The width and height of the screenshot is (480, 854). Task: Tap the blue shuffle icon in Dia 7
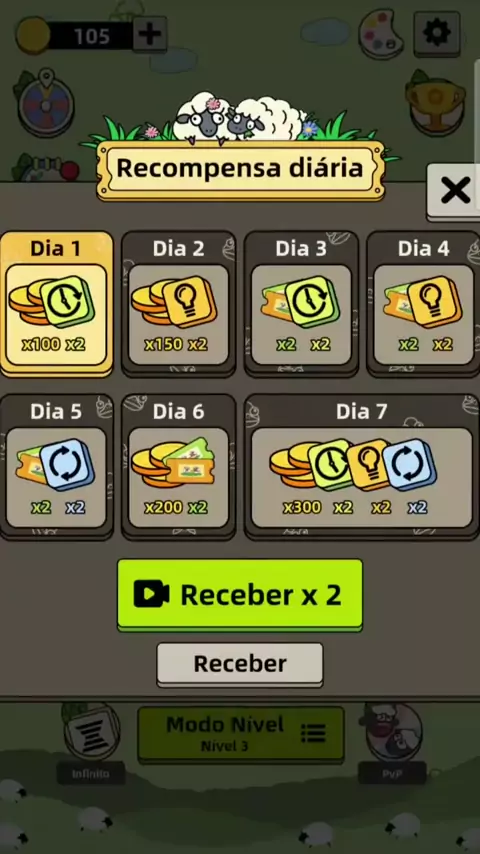point(409,464)
